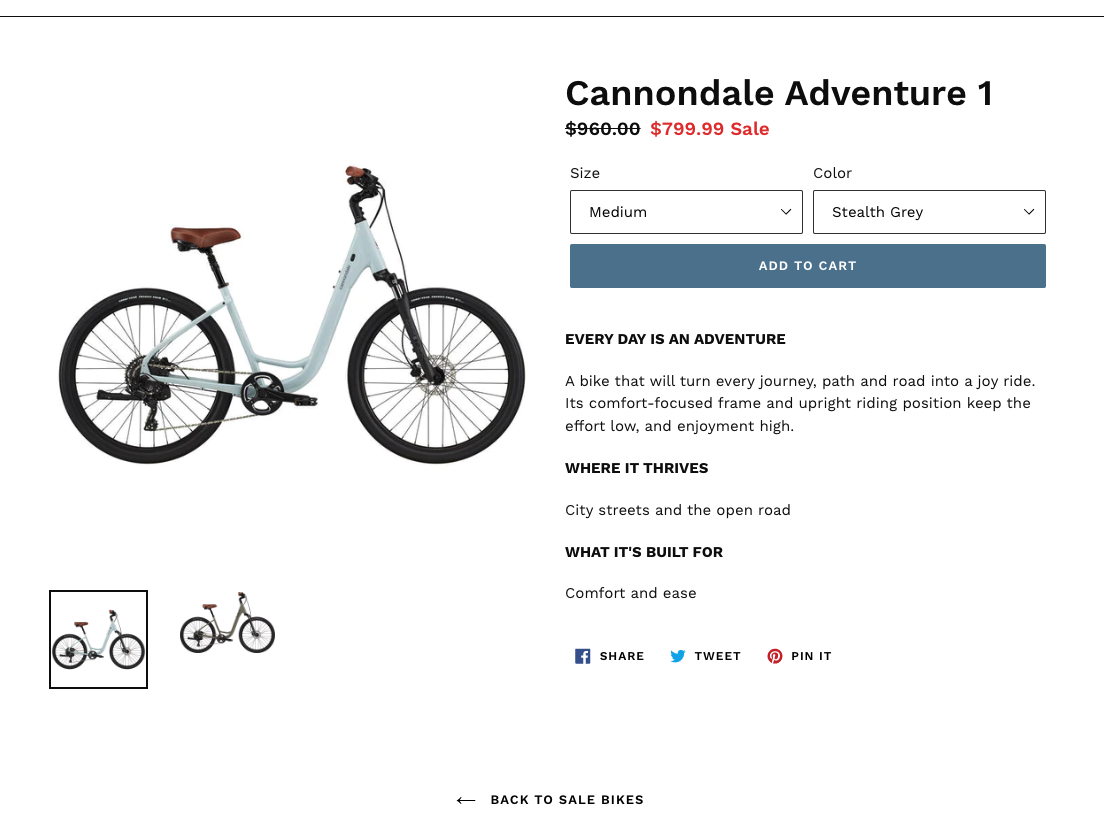Viewport: 1104px width, 823px height.
Task: Open the Color dropdown showing Stealth Grey
Action: tap(929, 212)
